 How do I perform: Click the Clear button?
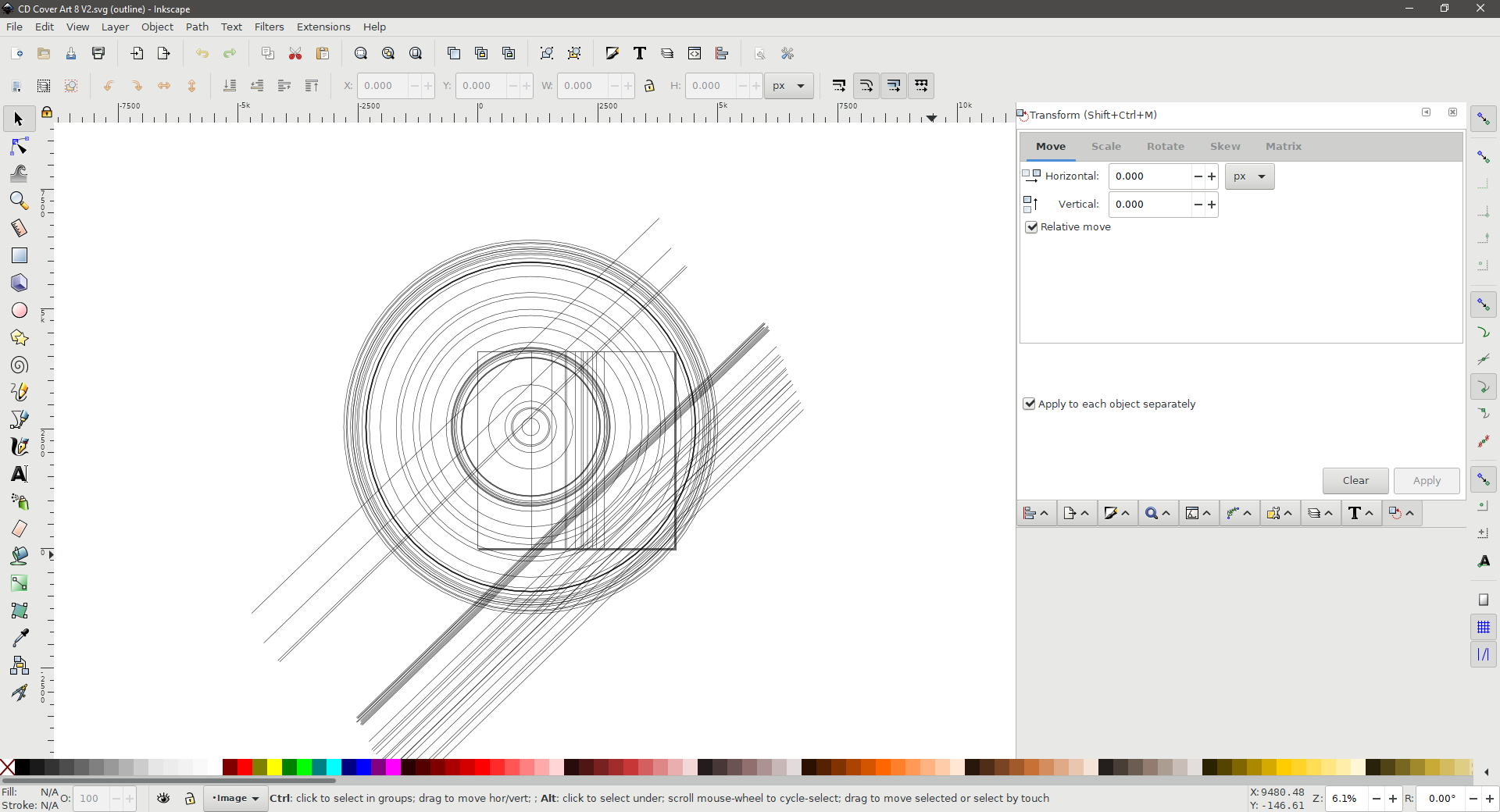(x=1355, y=481)
